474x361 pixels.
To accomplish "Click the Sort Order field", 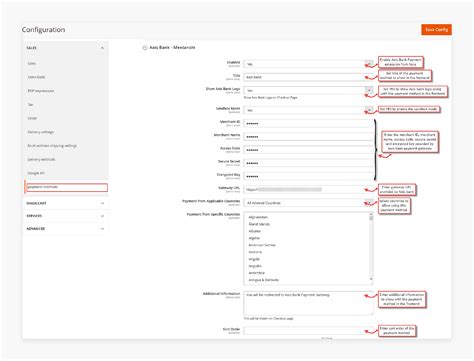I will pos(308,331).
